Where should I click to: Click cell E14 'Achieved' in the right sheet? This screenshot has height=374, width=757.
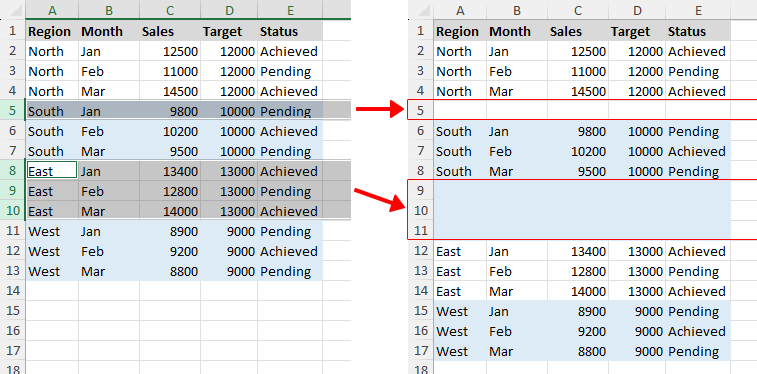pyautogui.click(x=698, y=291)
